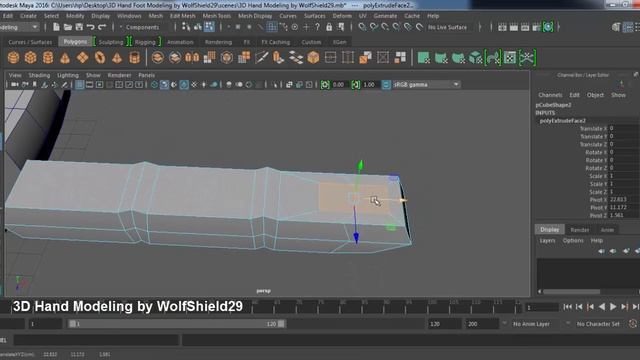
Task: Toggle the viewport gamma icon at 1.00
Action: (x=356, y=84)
